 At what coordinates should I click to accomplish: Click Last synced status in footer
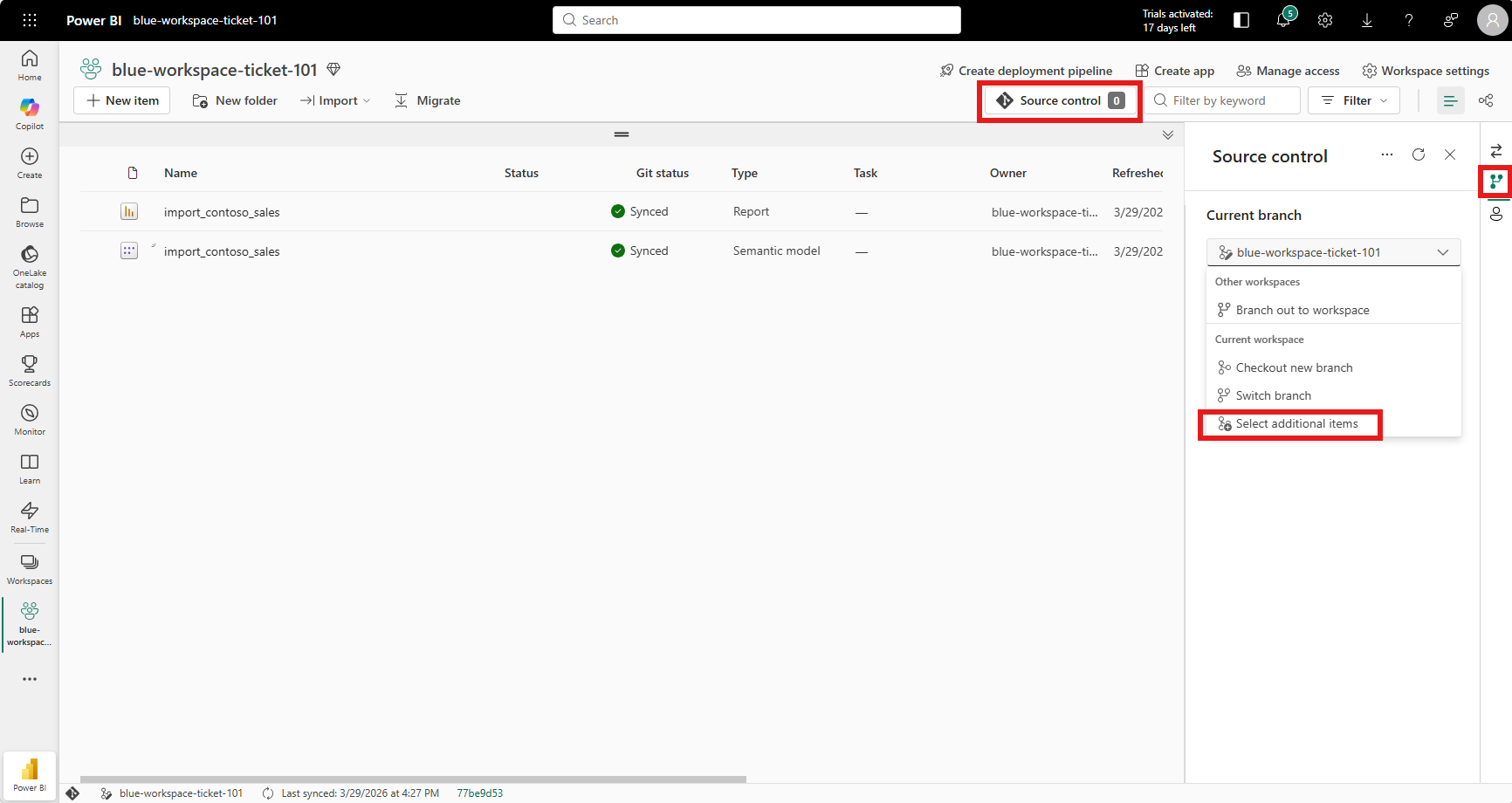(x=351, y=793)
